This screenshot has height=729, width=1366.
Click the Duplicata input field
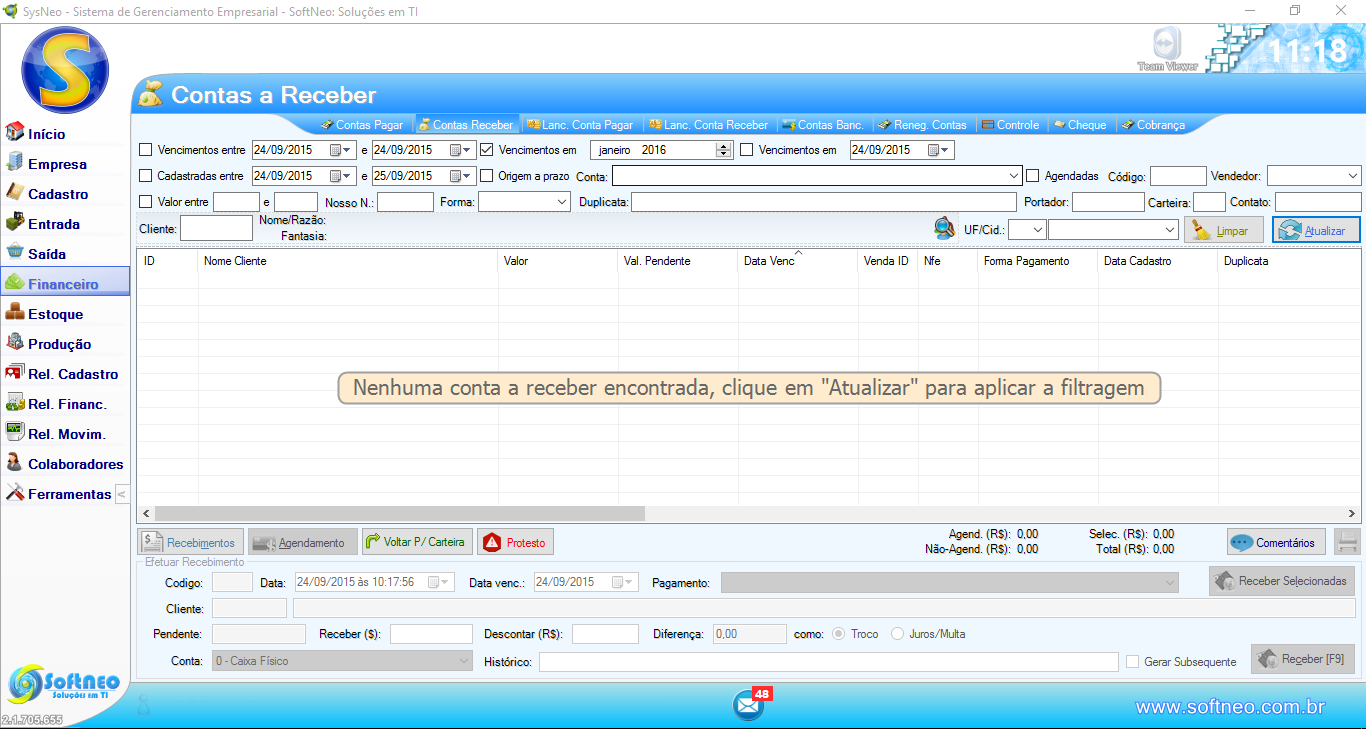pos(823,202)
